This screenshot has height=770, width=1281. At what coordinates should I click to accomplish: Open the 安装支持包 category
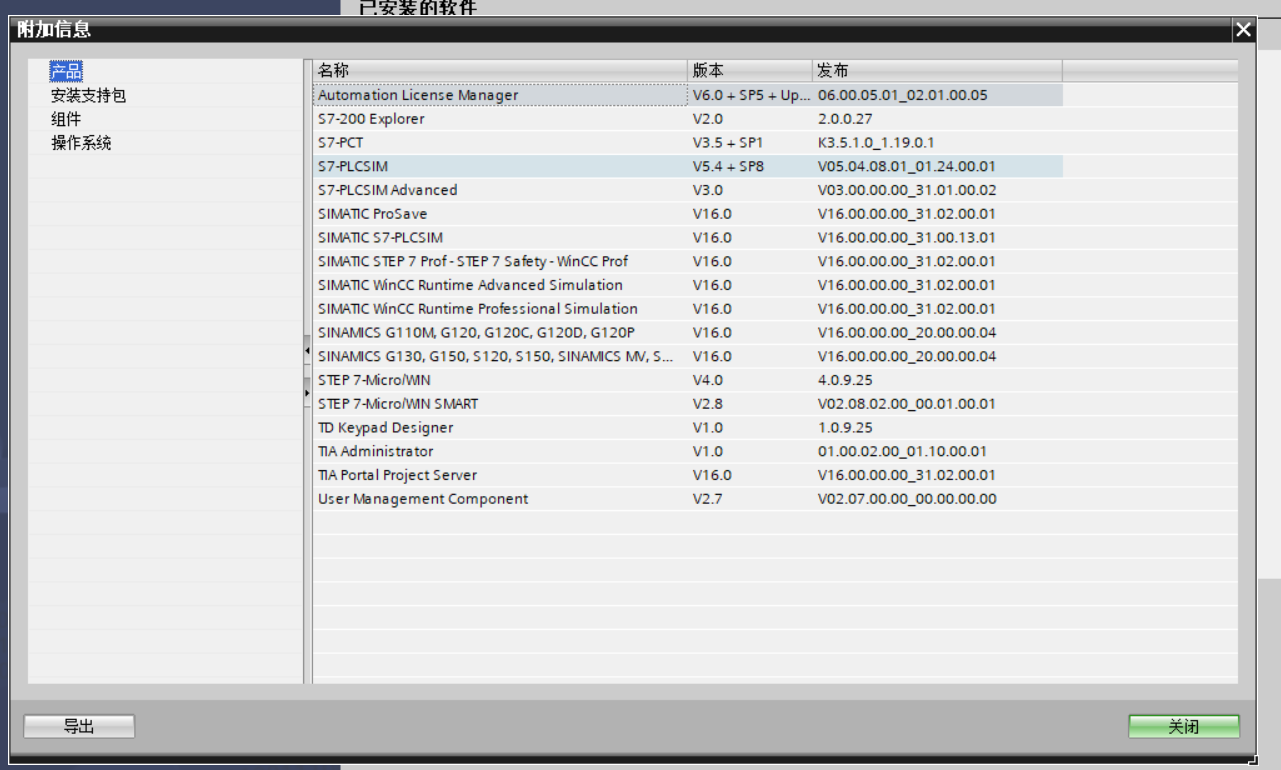tap(89, 95)
